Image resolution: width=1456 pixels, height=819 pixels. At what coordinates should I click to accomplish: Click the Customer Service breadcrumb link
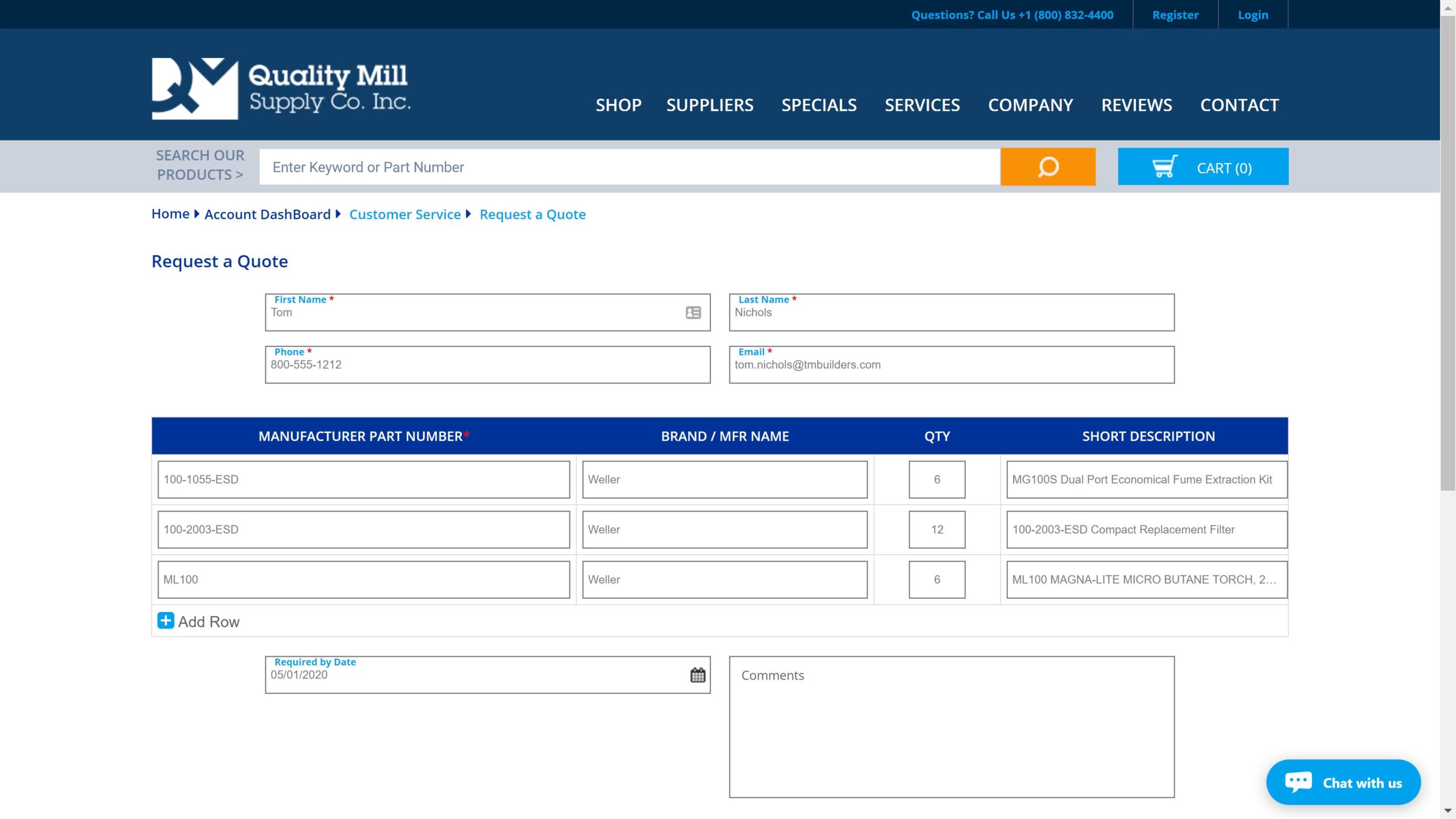[404, 214]
